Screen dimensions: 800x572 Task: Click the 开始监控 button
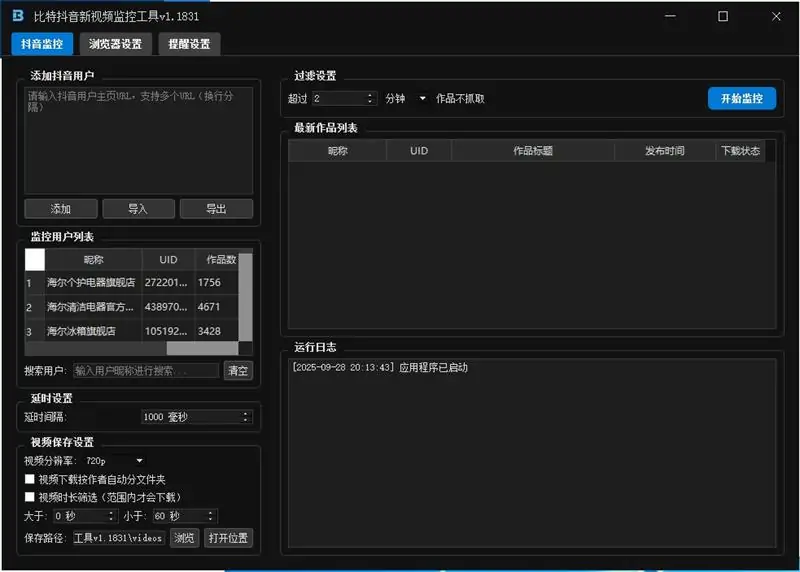[741, 98]
